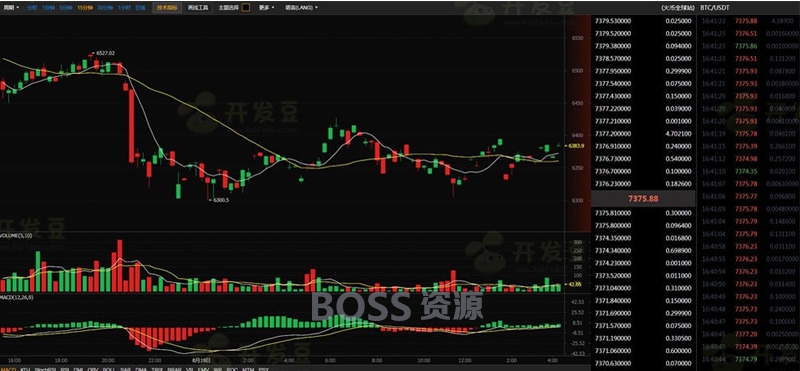
Task: Switch to the 1分钟 interval
Action: pos(48,8)
